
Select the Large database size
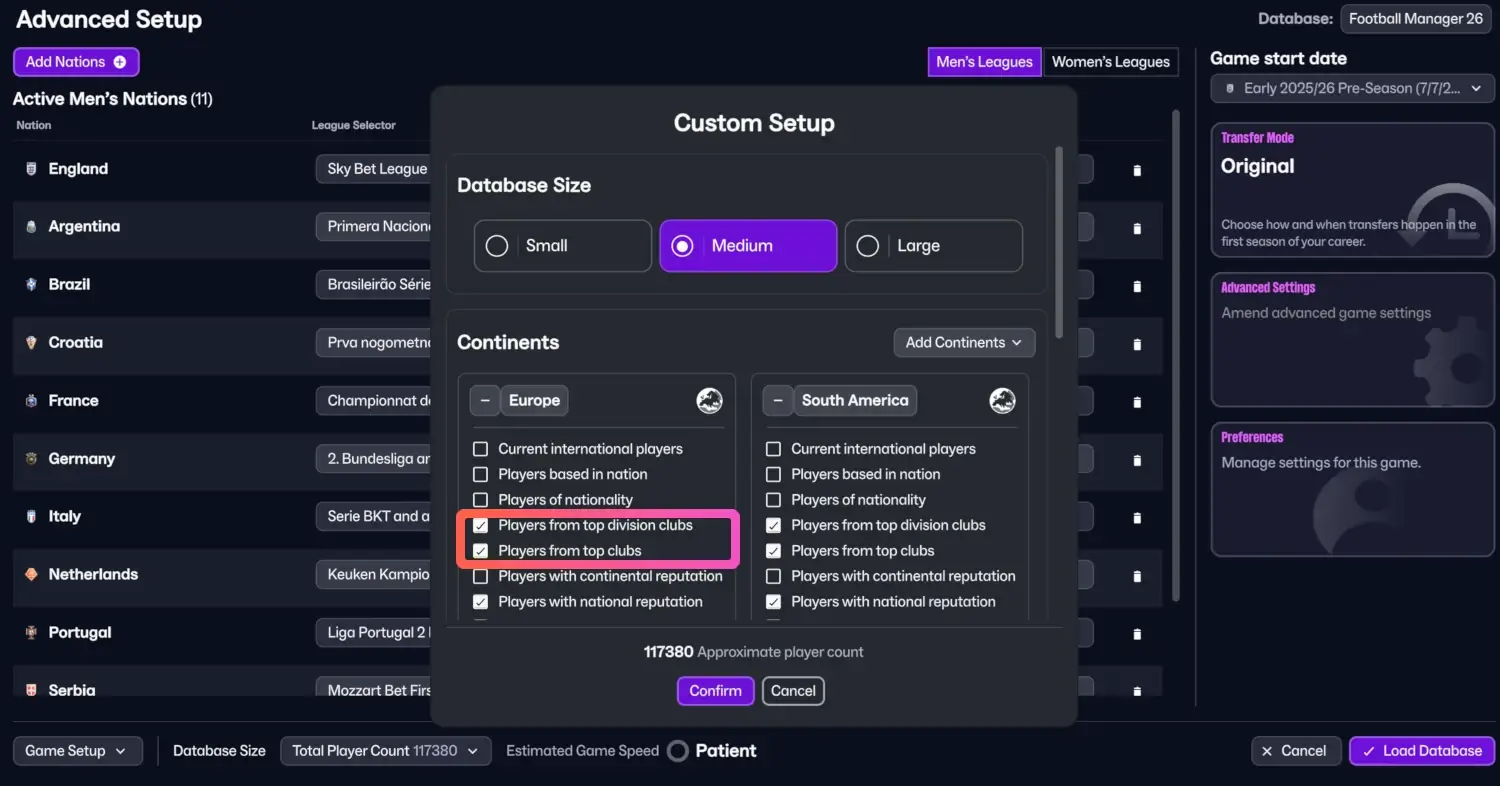tap(934, 246)
